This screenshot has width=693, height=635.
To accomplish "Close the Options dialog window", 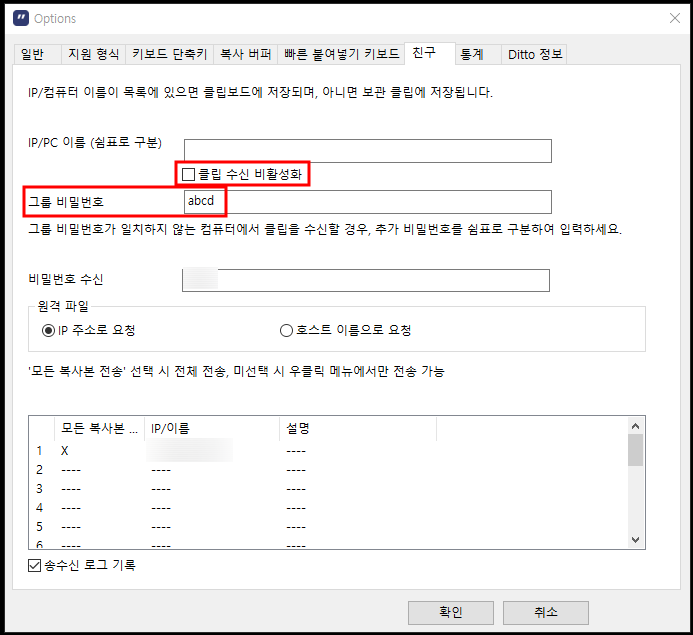I will coord(674,18).
